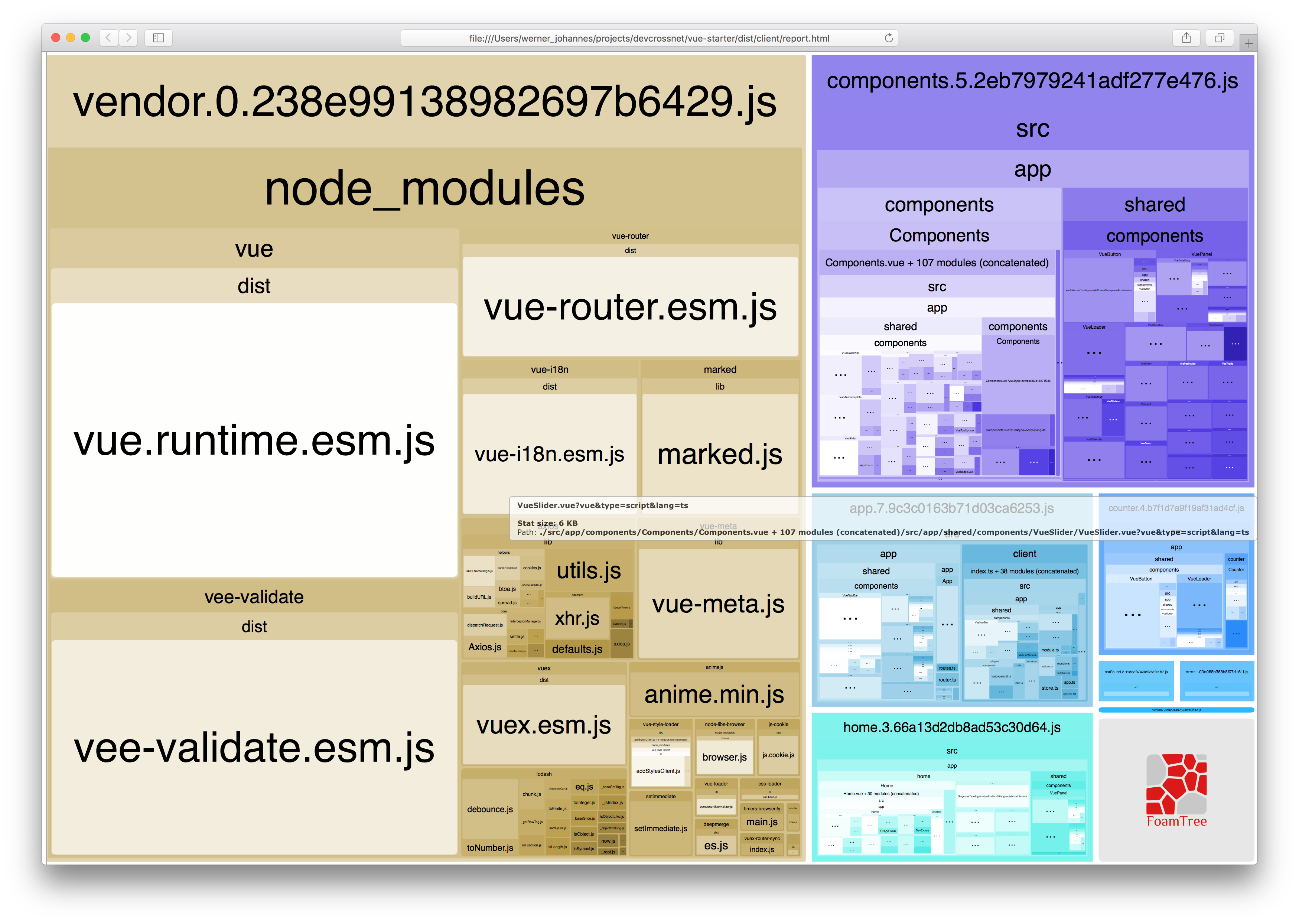Select the node_modules group label
Image resolution: width=1299 pixels, height=924 pixels.
click(424, 188)
